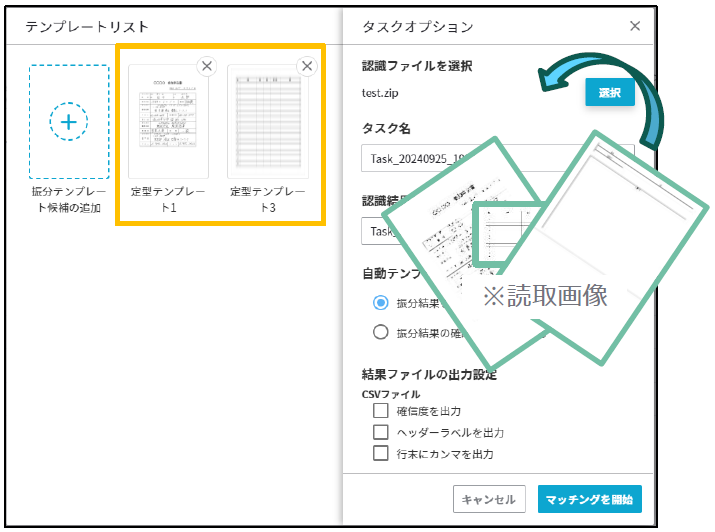Screen dimensions: 715x532
Task: Choose the 振分結果の確認 radio option
Action: [x=380, y=333]
